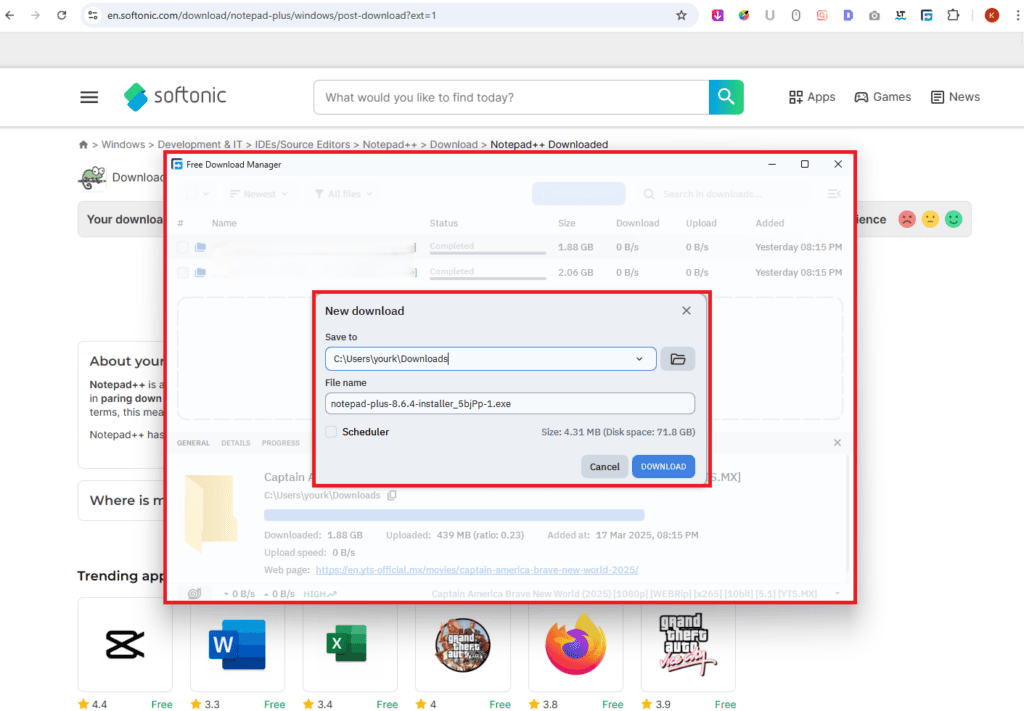This screenshot has height=711, width=1024.
Task: Rate experience with the red sad face
Action: pos(906,219)
